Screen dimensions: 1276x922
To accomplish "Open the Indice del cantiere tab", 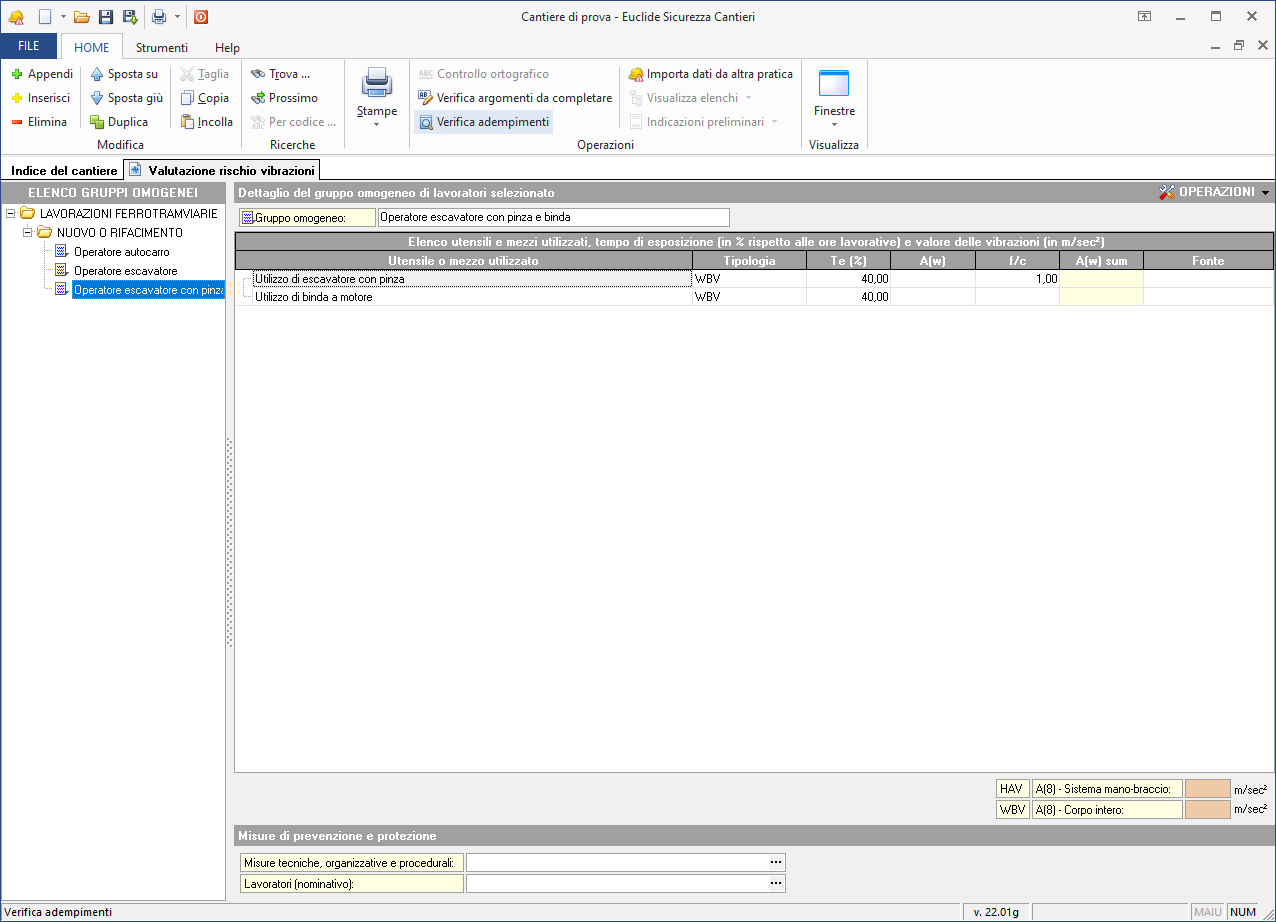I will pos(64,171).
